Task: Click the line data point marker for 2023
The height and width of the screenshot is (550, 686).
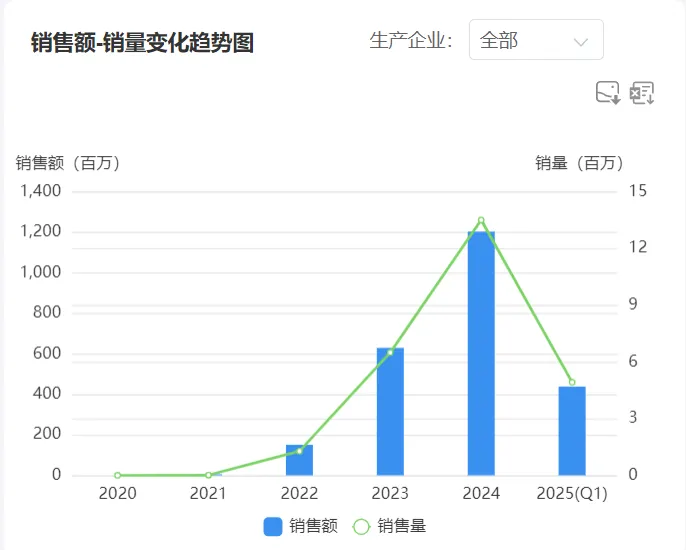Action: pos(390,352)
